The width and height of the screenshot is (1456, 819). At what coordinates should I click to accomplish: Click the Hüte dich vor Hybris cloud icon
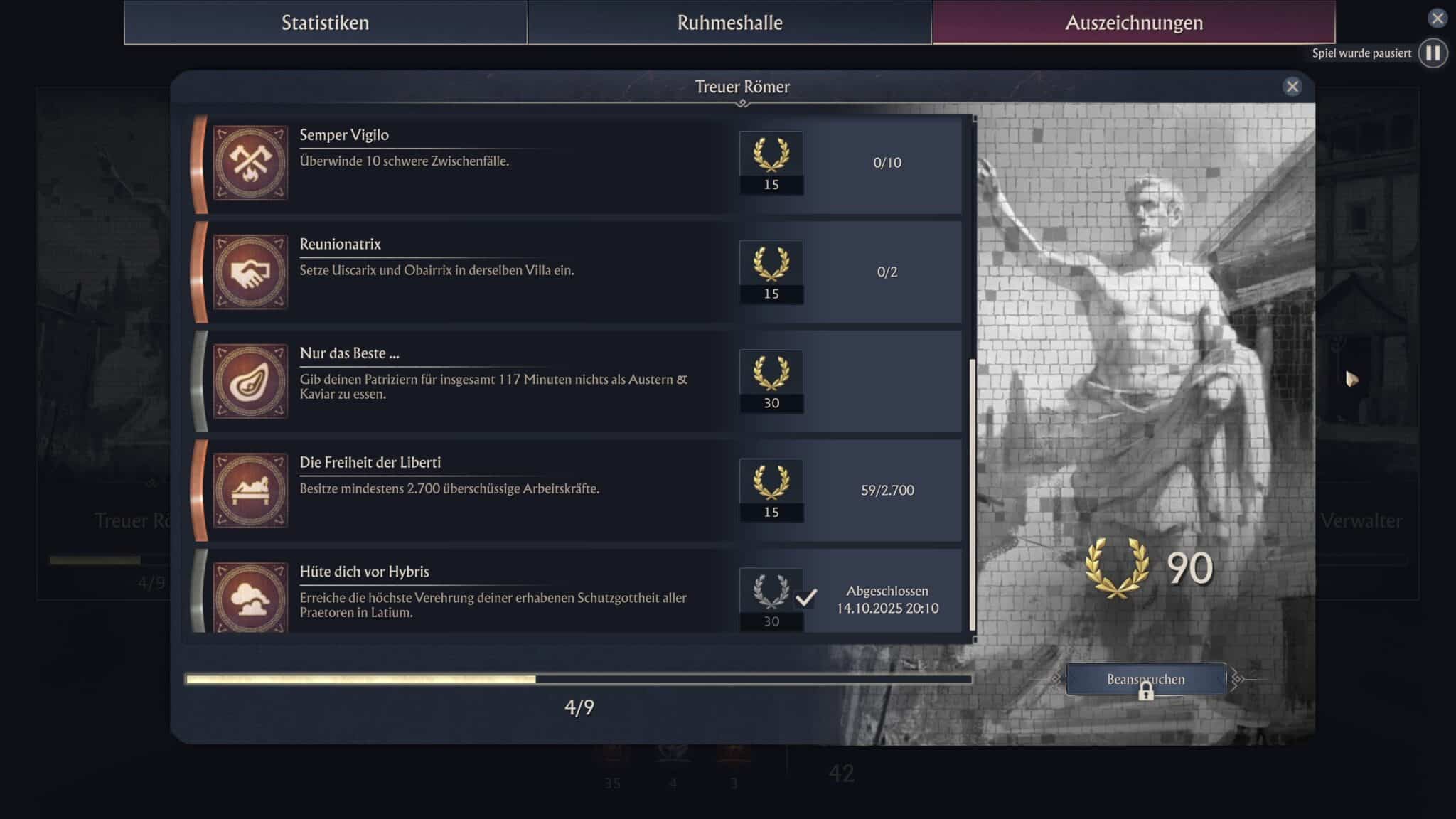[x=250, y=597]
